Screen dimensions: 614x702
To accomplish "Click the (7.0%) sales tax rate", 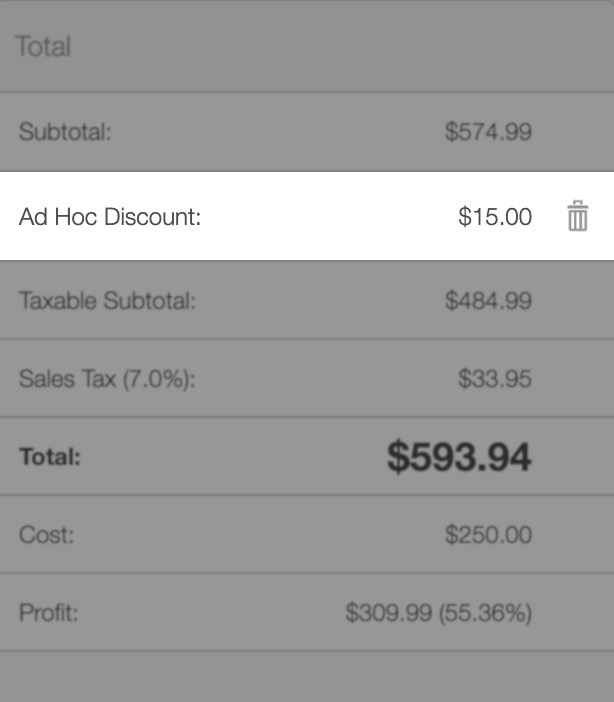I will (x=158, y=380).
